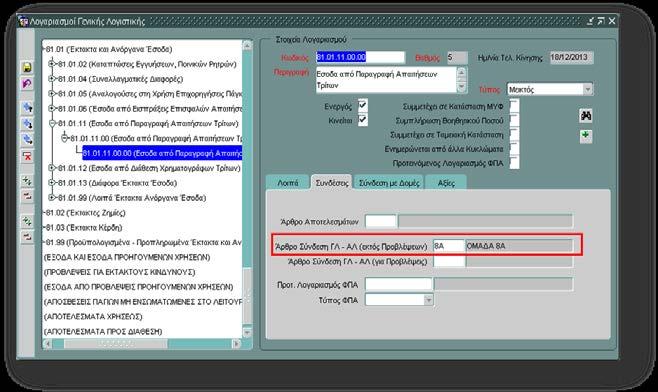Select tree row 81.01.02 Καταπτώσεις Εγγυήσεων
Viewport: 658px width, 392px height.
point(147,64)
